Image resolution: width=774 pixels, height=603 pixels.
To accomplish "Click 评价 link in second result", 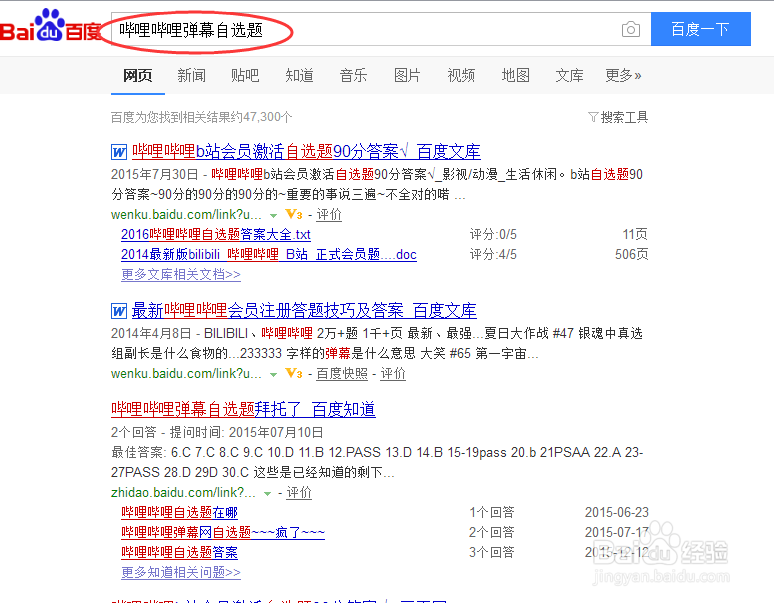I will click(393, 374).
